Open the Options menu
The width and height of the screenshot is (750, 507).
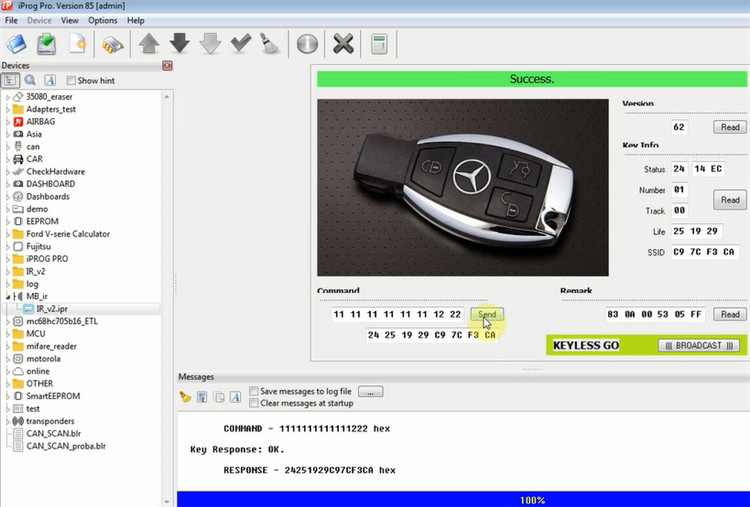click(103, 21)
